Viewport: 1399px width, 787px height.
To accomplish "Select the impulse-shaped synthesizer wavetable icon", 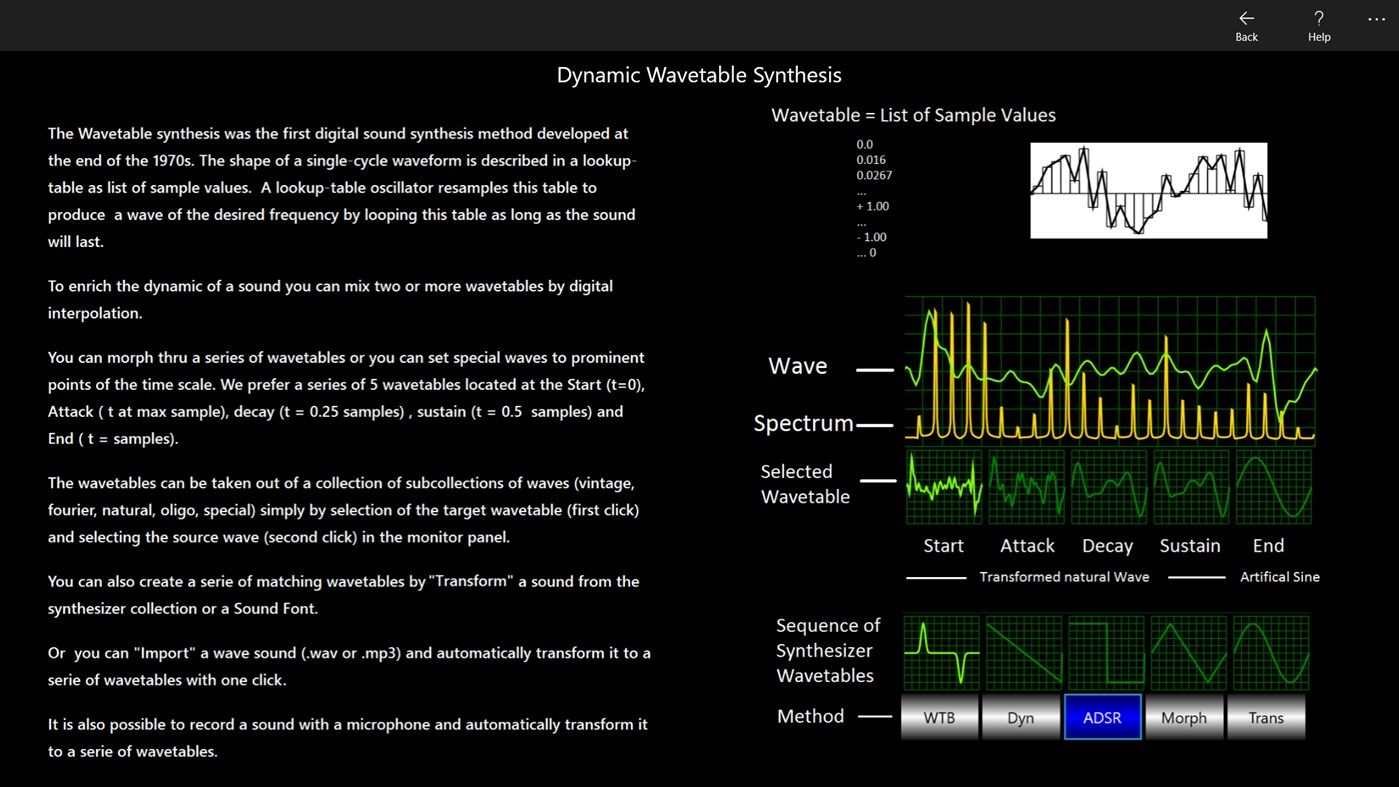I will point(940,653).
